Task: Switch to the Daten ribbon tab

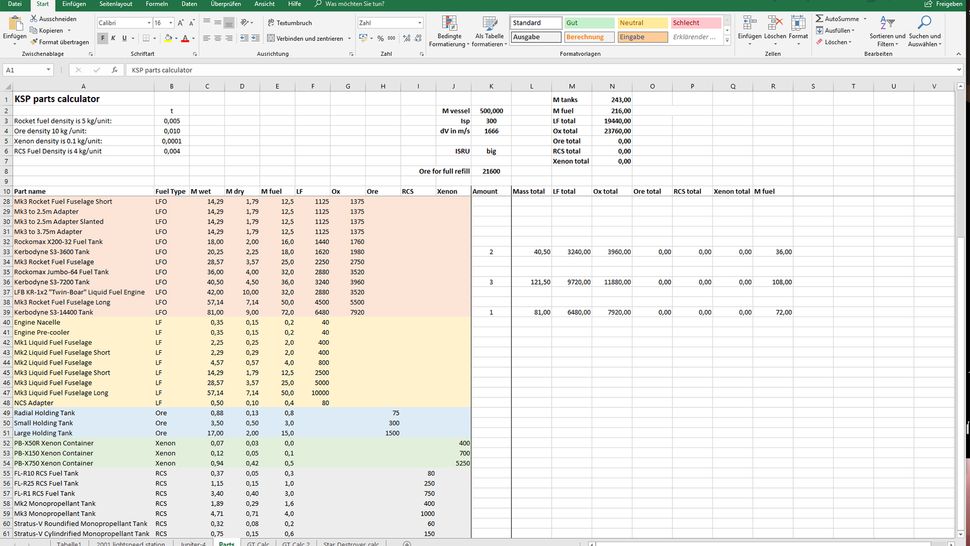Action: coord(189,4)
